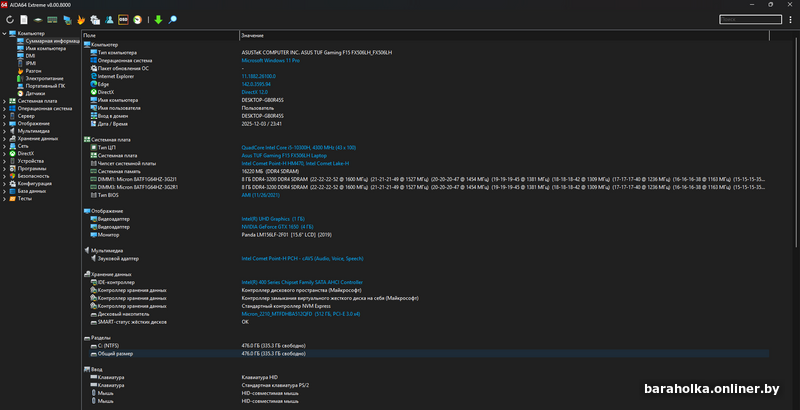Click the speaker icon beside Звуковой адаптер
The height and width of the screenshot is (410, 800).
click(93, 259)
